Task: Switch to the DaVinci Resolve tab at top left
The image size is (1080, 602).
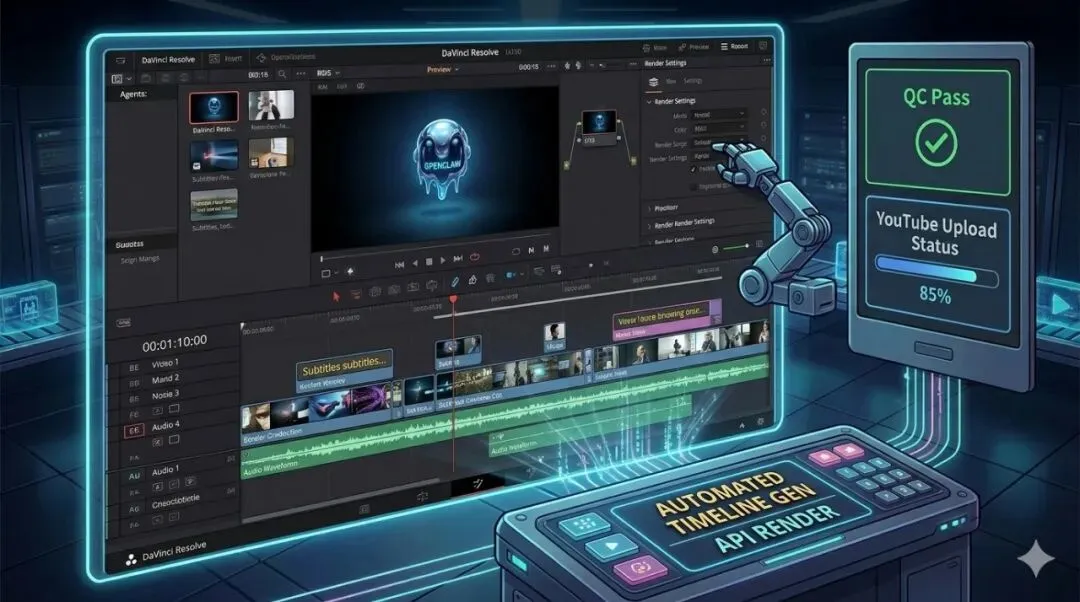Action: 168,60
